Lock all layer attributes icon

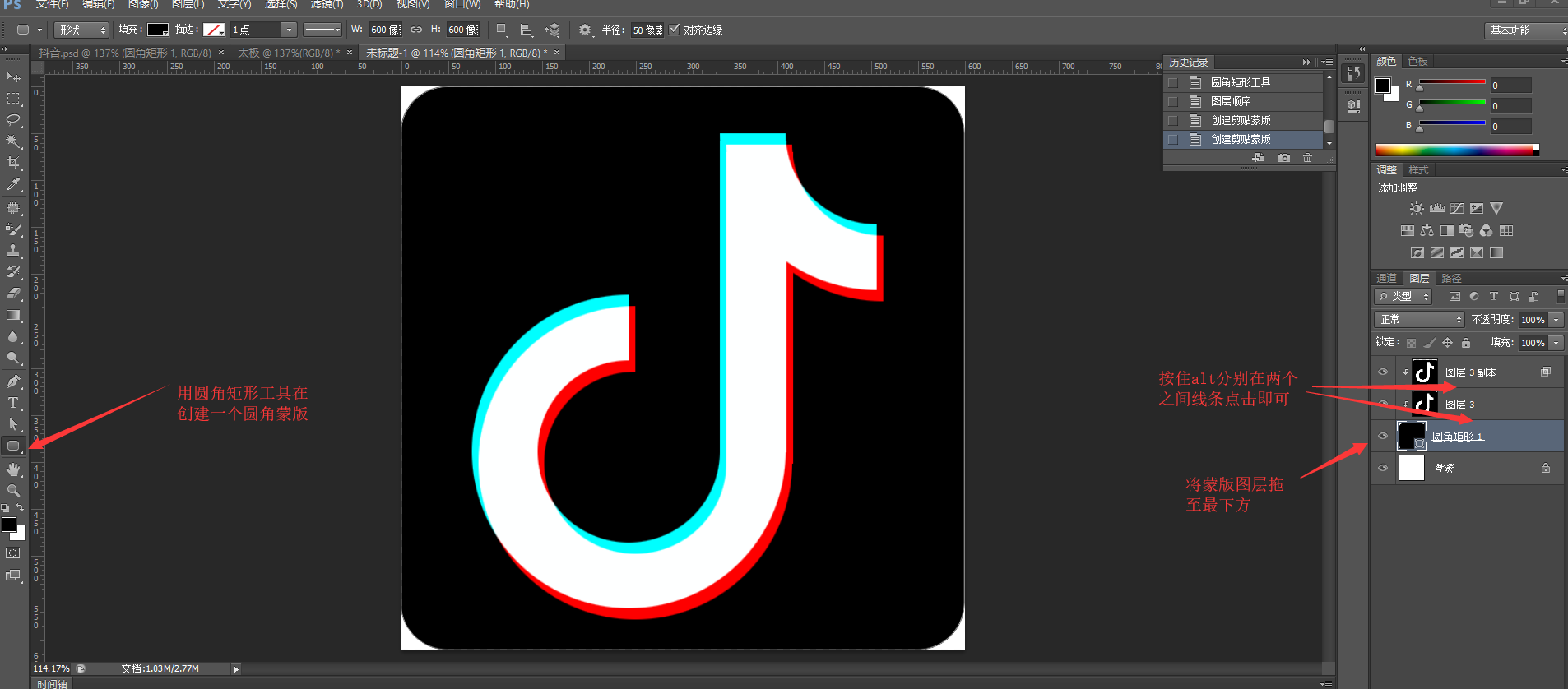(x=1466, y=343)
